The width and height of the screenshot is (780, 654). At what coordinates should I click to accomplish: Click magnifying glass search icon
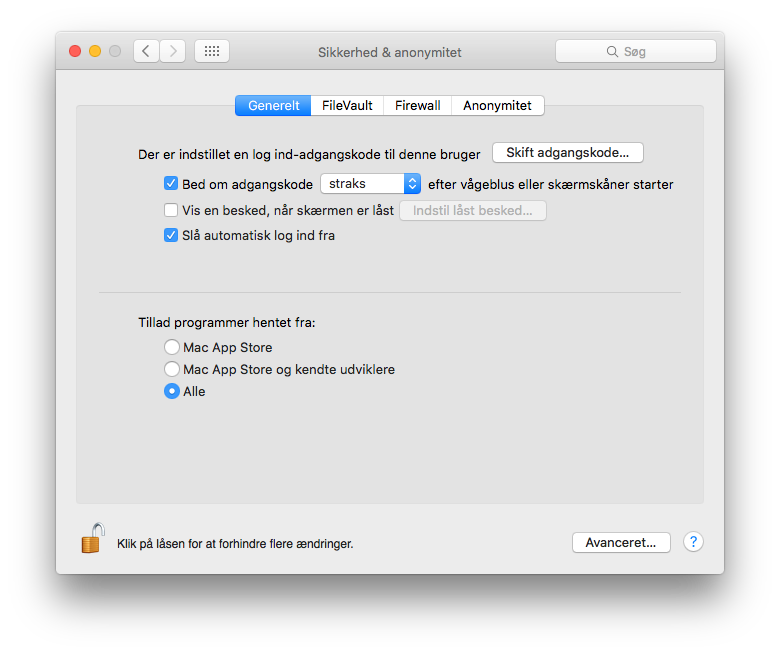point(612,52)
